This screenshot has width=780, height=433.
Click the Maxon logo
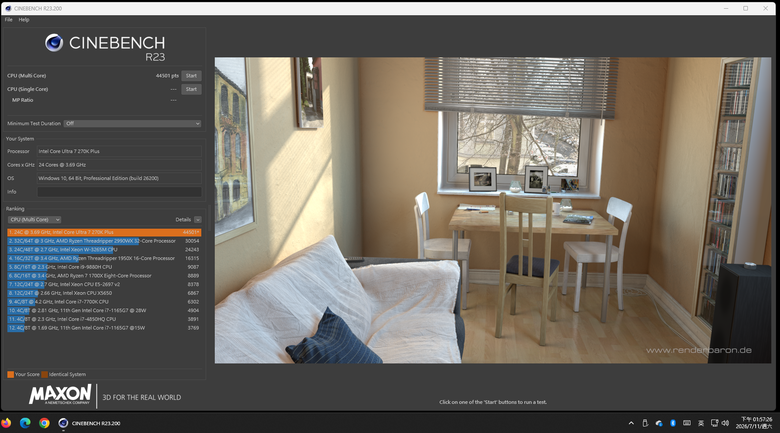coord(60,394)
